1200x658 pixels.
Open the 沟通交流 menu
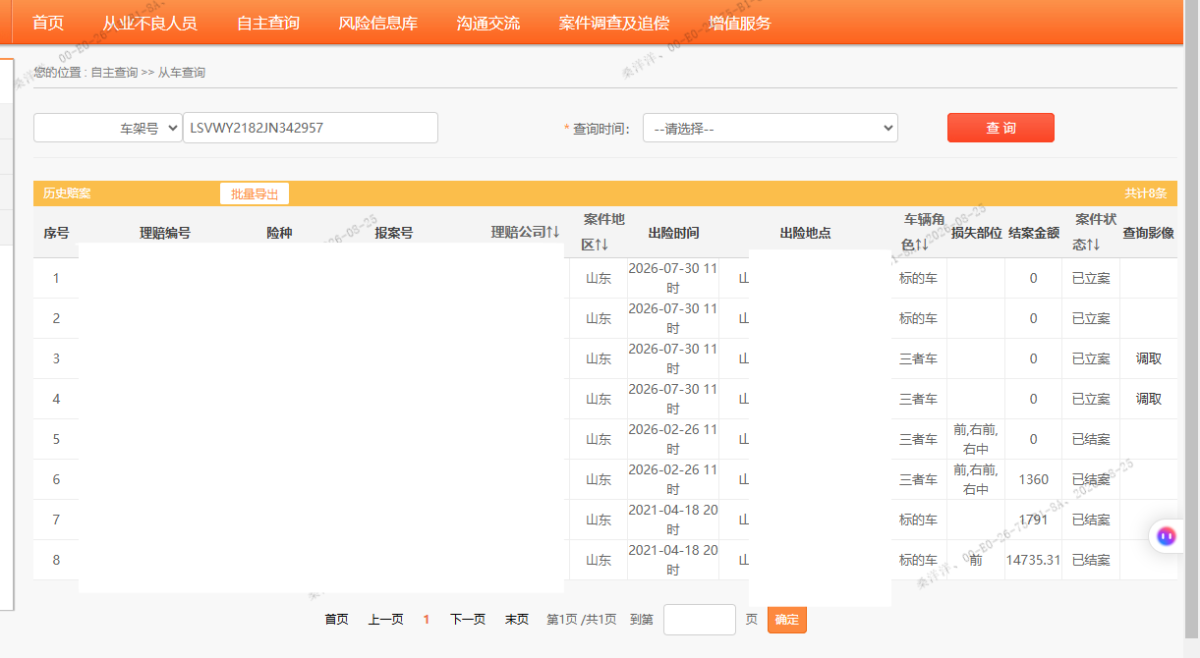point(488,23)
